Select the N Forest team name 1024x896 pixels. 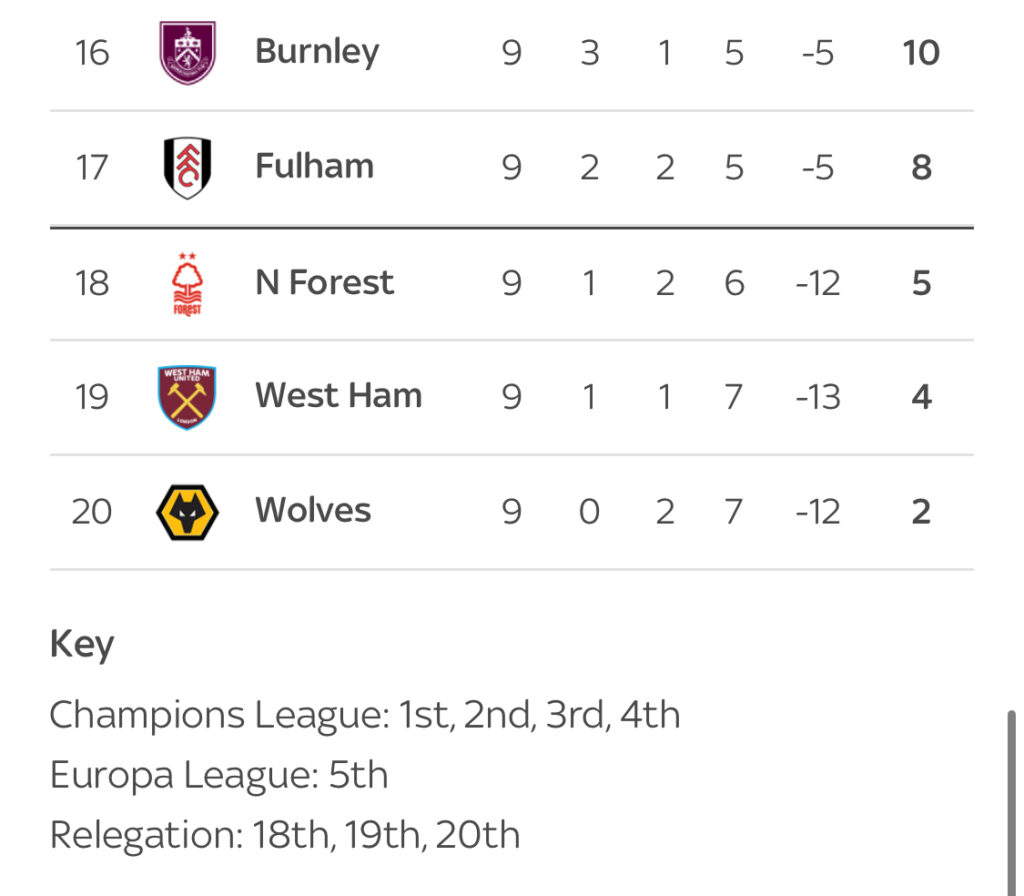(324, 282)
